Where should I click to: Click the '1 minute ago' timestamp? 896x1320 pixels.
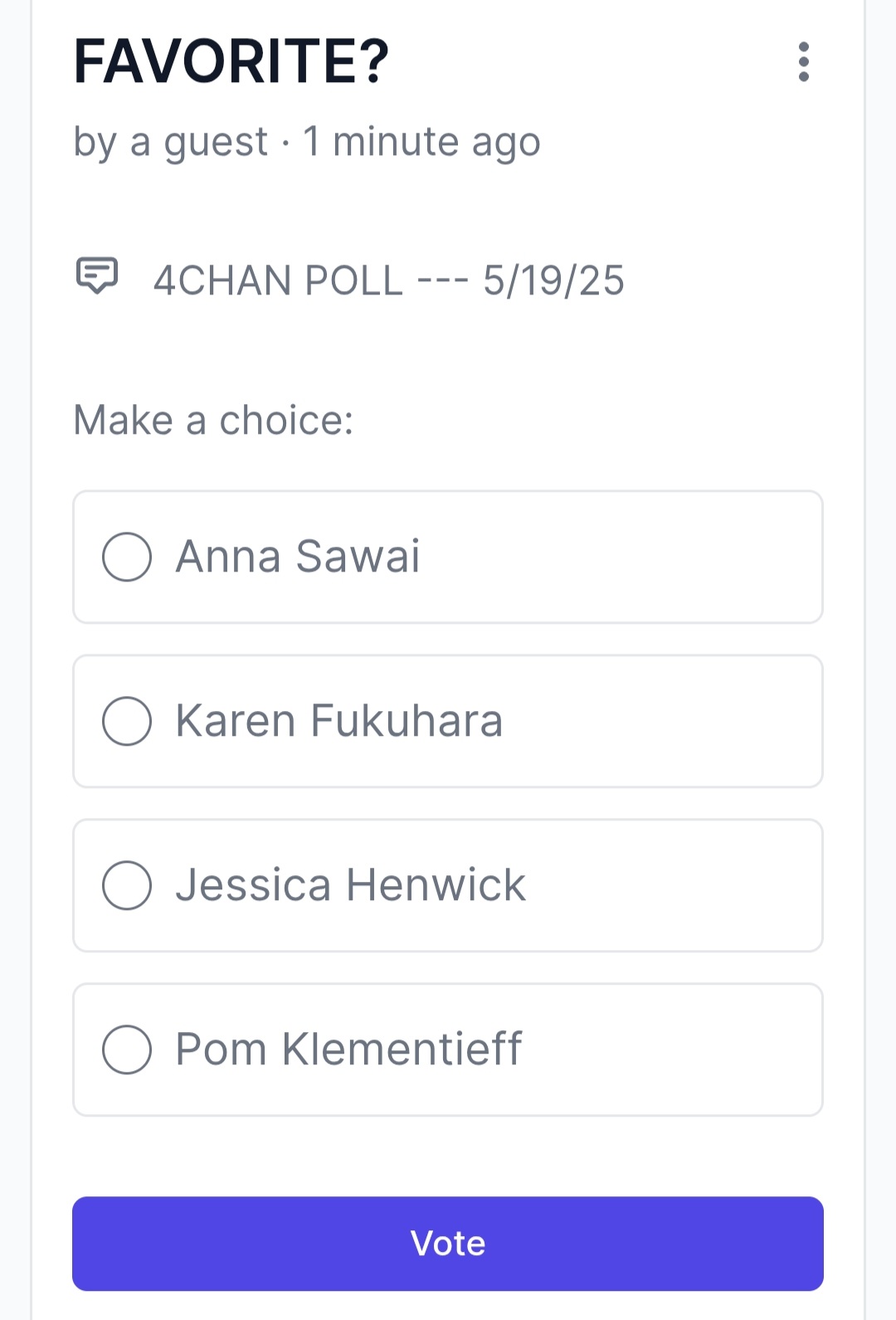pyautogui.click(x=421, y=142)
